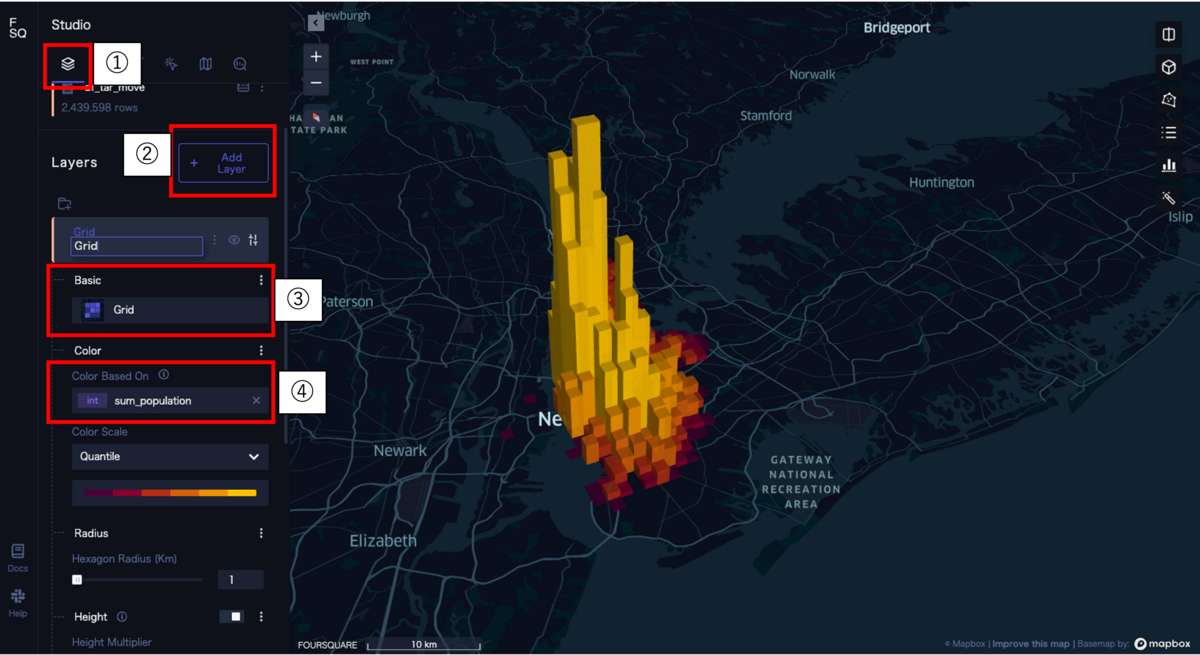
Task: Show the map legend icon
Action: click(x=1168, y=133)
